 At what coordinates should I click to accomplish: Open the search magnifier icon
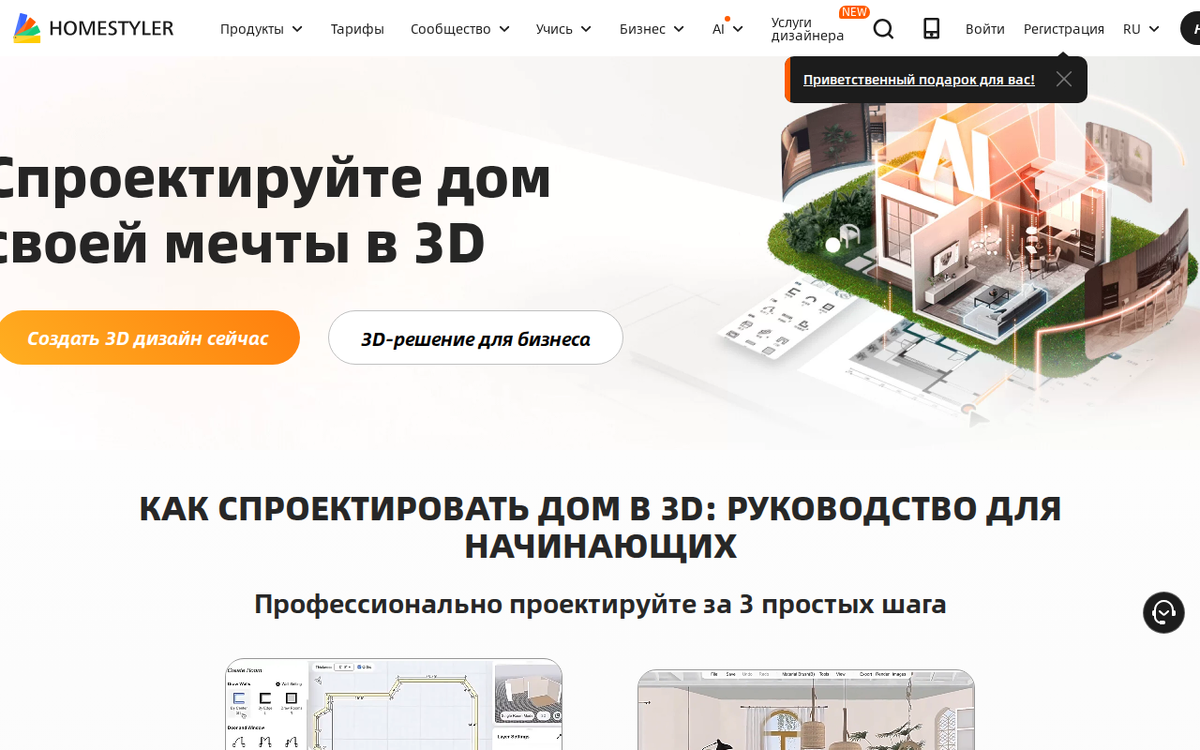(883, 29)
